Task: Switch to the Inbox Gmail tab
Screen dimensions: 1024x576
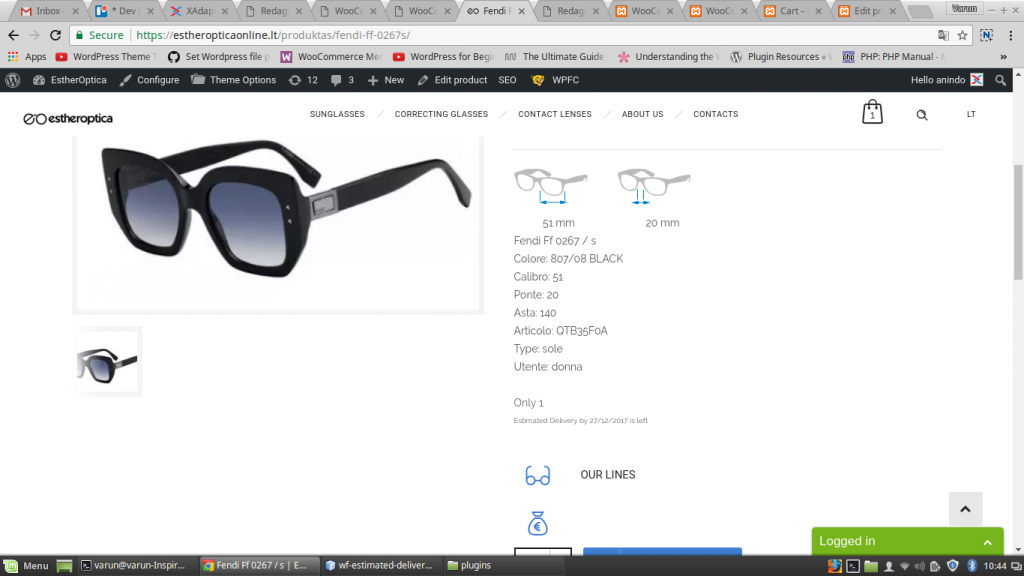Action: click(46, 11)
